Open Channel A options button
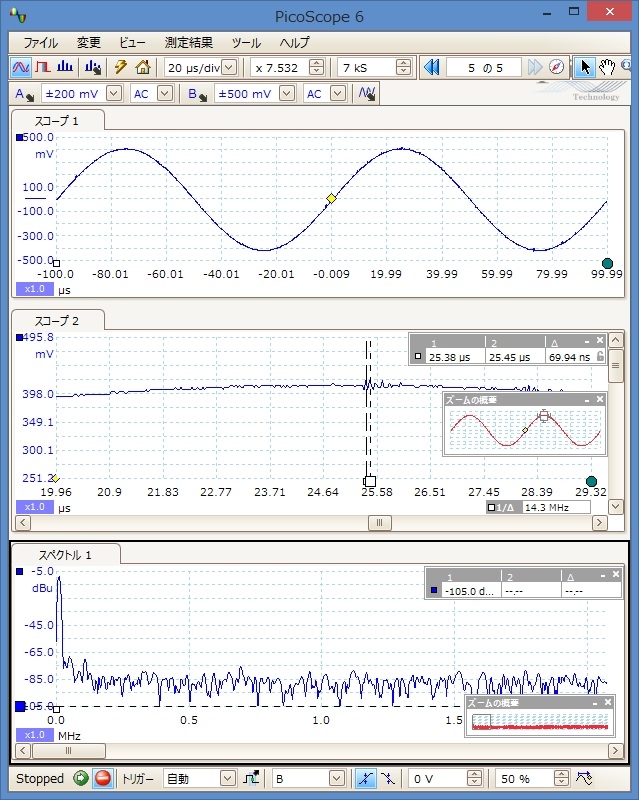639x800 pixels. 24,93
